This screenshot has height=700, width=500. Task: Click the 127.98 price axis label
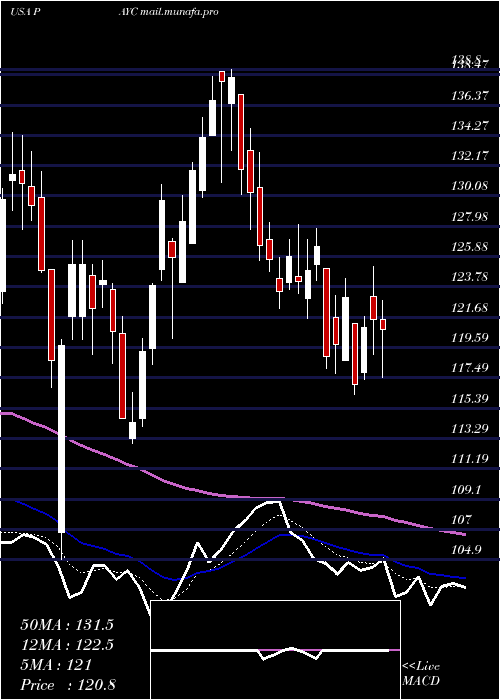pyautogui.click(x=470, y=217)
